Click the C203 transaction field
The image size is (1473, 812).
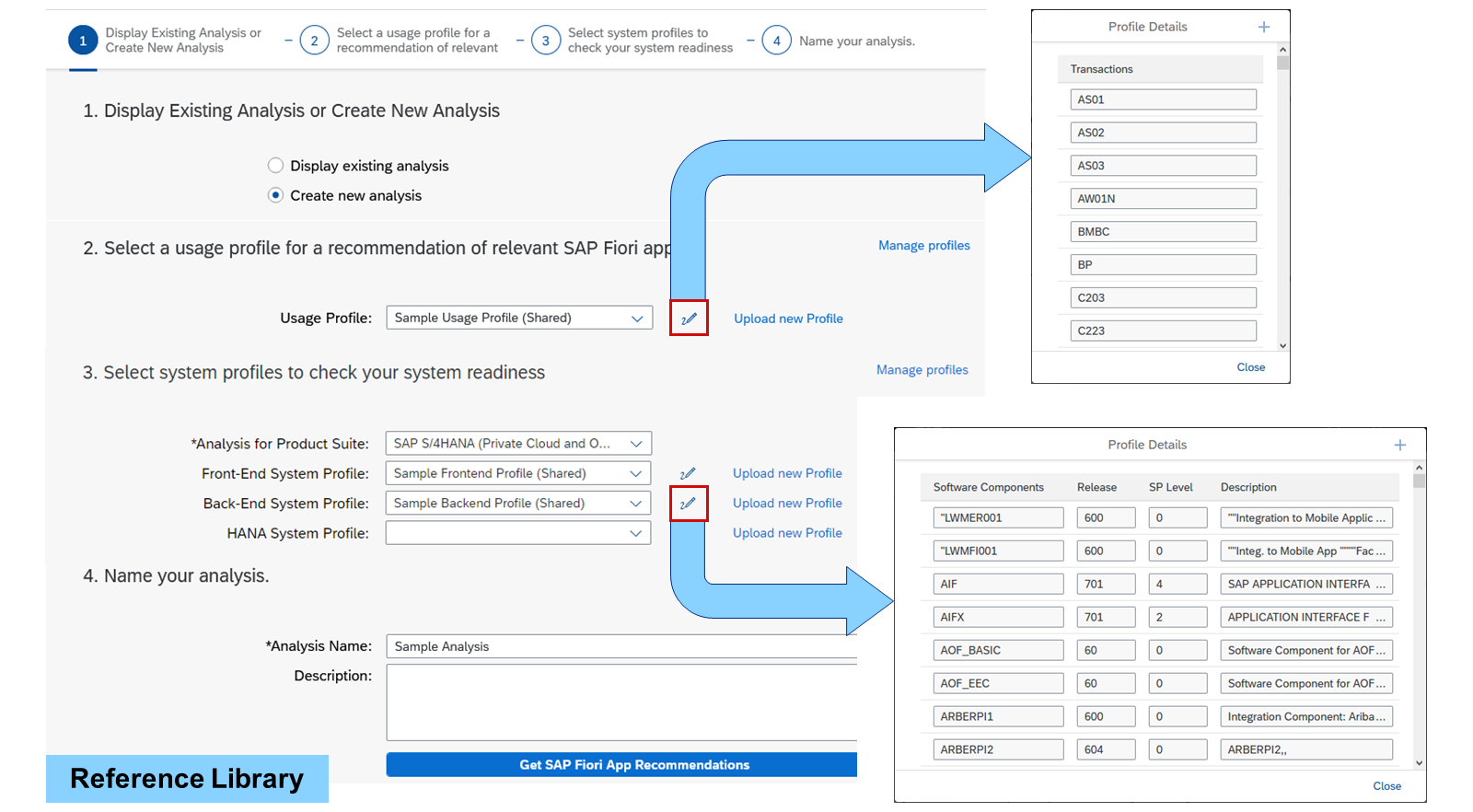click(x=1164, y=298)
